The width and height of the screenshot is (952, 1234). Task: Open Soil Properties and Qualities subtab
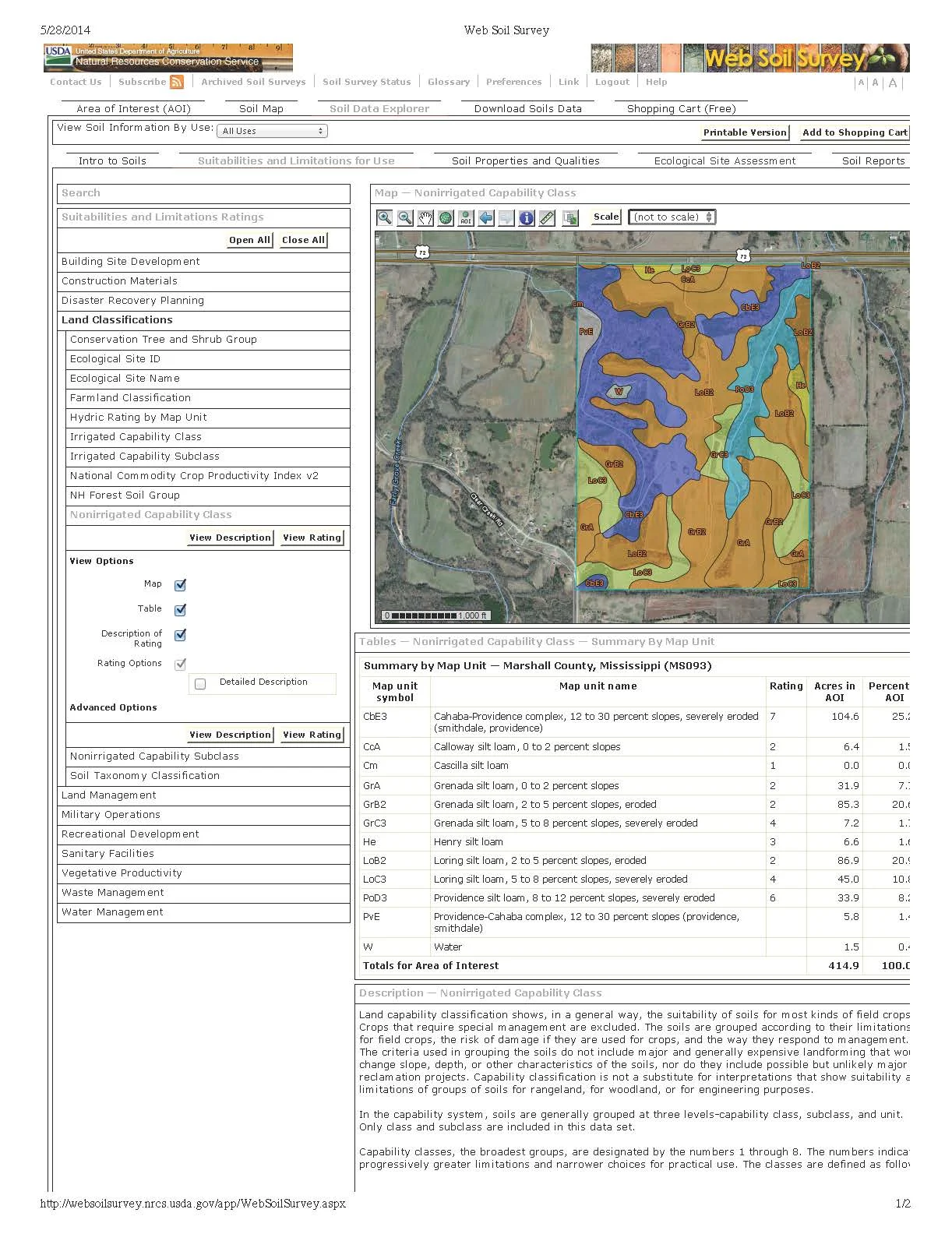(x=526, y=160)
